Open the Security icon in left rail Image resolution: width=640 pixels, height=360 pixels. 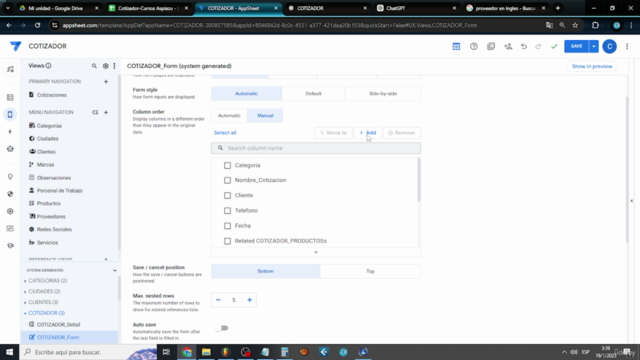click(10, 194)
